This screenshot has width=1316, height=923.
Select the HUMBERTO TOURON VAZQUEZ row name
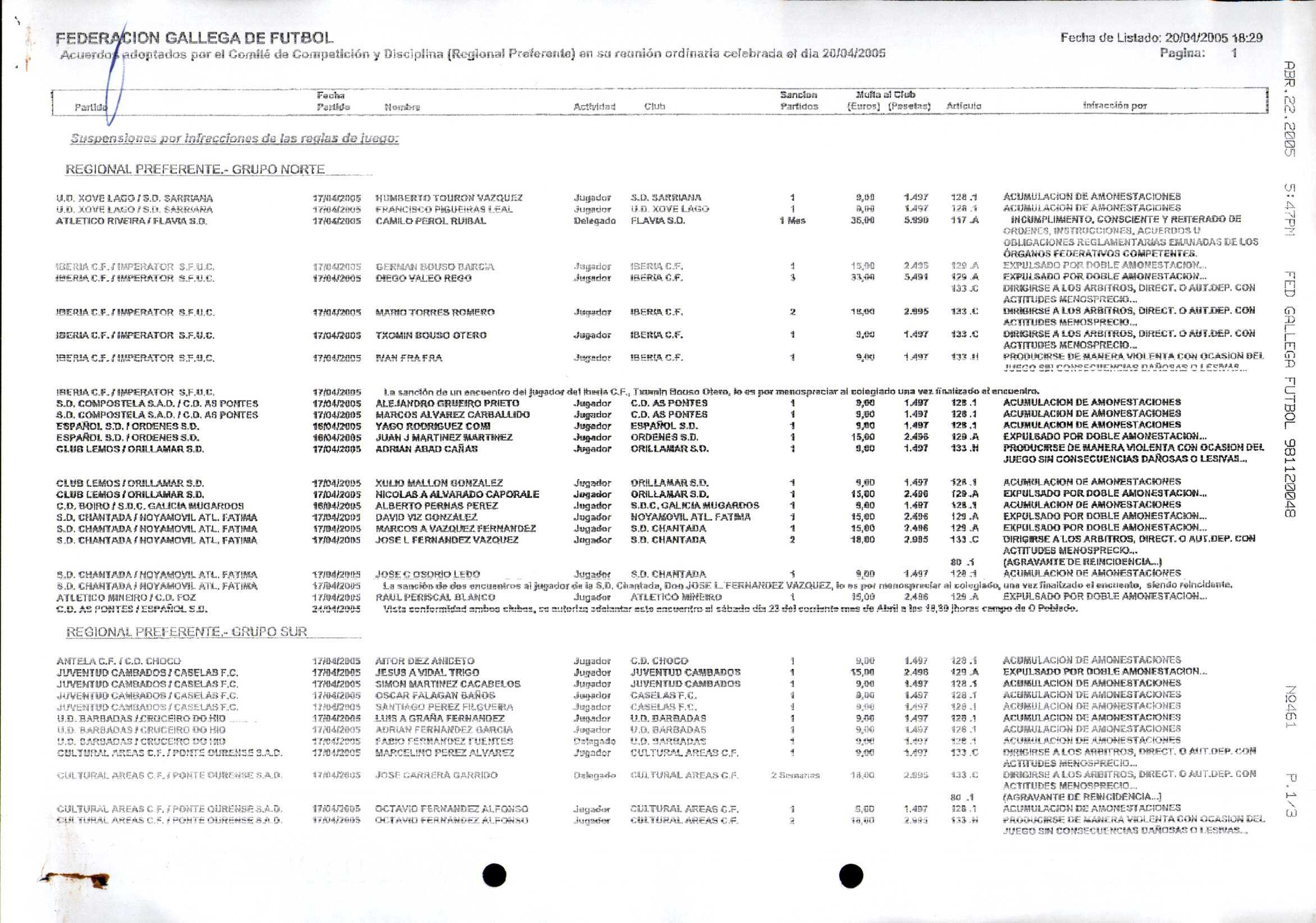(449, 198)
